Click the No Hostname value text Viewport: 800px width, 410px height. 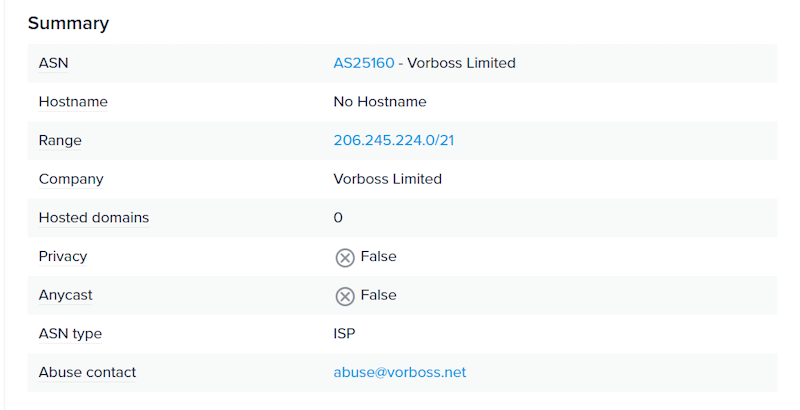(380, 101)
